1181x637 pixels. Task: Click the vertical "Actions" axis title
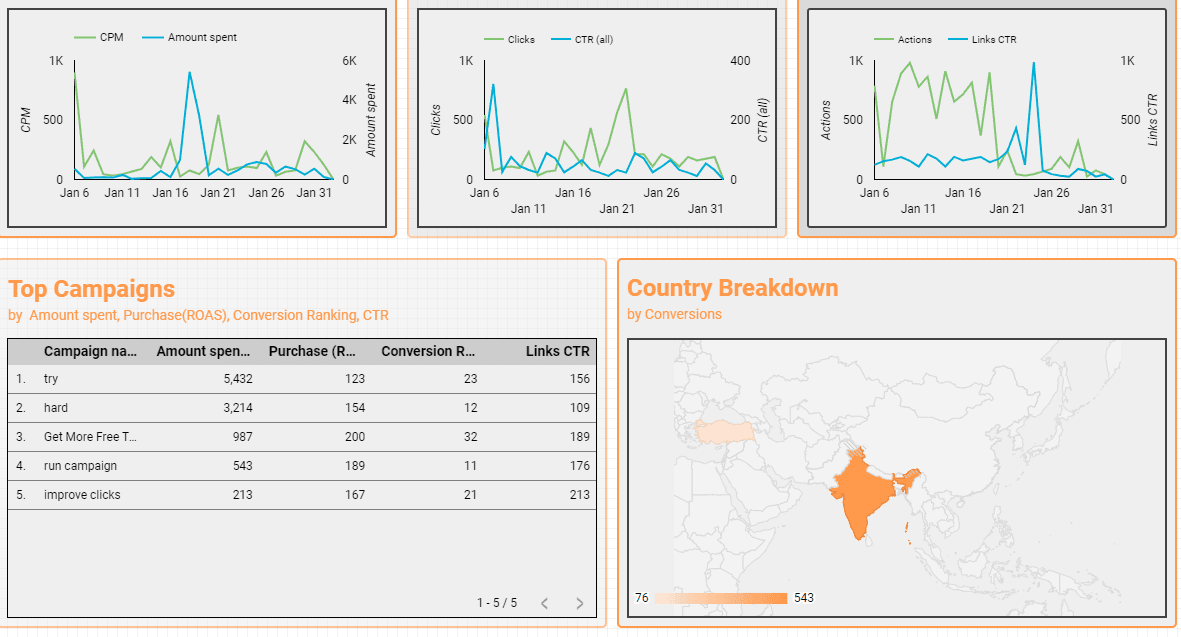coord(825,120)
